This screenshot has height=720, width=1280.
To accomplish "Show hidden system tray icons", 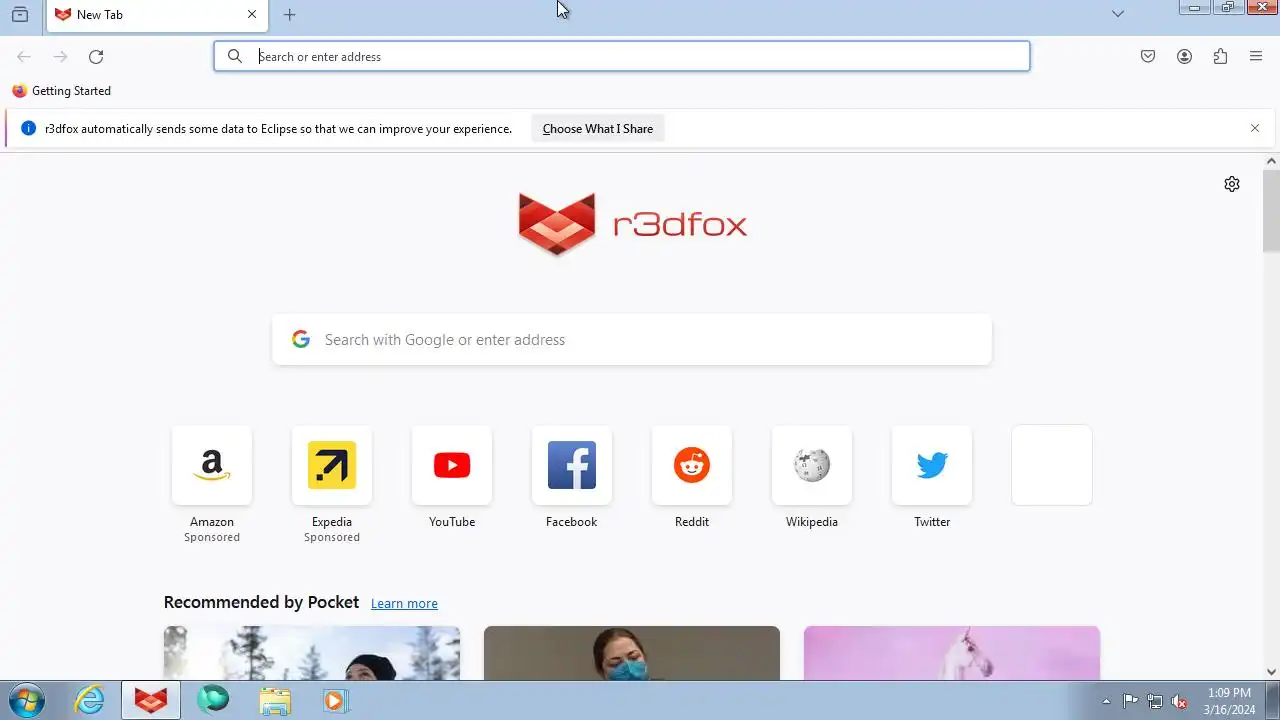I will (x=1106, y=701).
